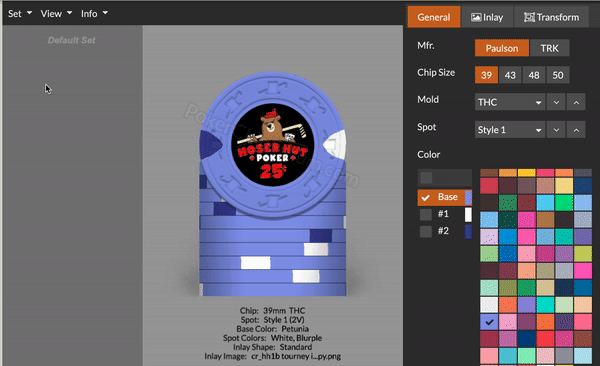Click the "Spot Colors: White, Blurple" line
The height and width of the screenshot is (366, 600).
point(272,338)
